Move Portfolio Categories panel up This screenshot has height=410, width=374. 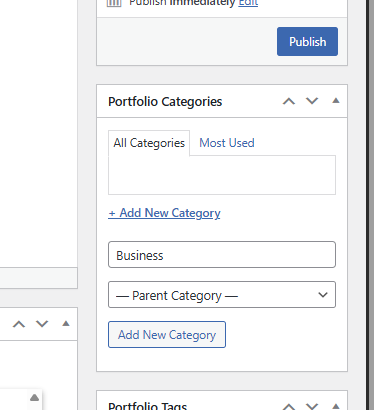click(289, 101)
